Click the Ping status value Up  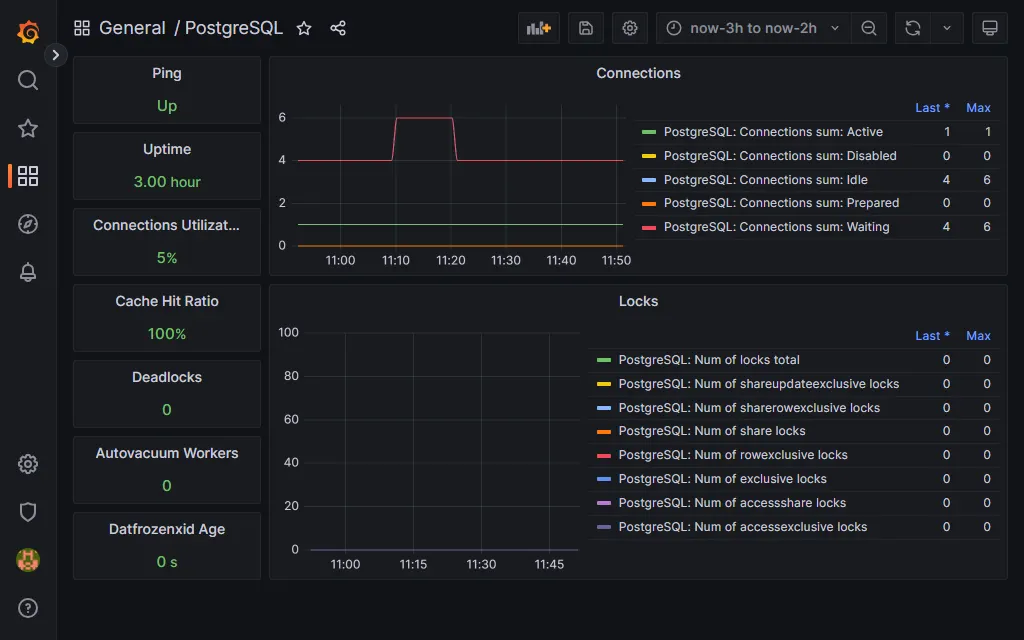coord(167,106)
